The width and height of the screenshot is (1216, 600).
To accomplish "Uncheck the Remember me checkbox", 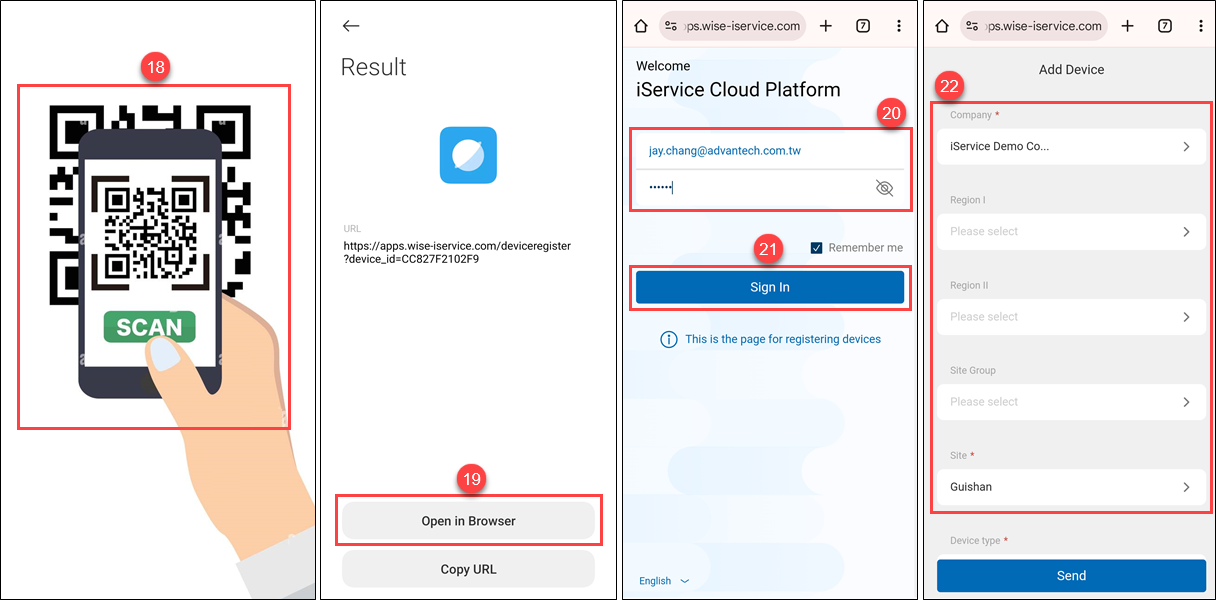I will (x=817, y=247).
